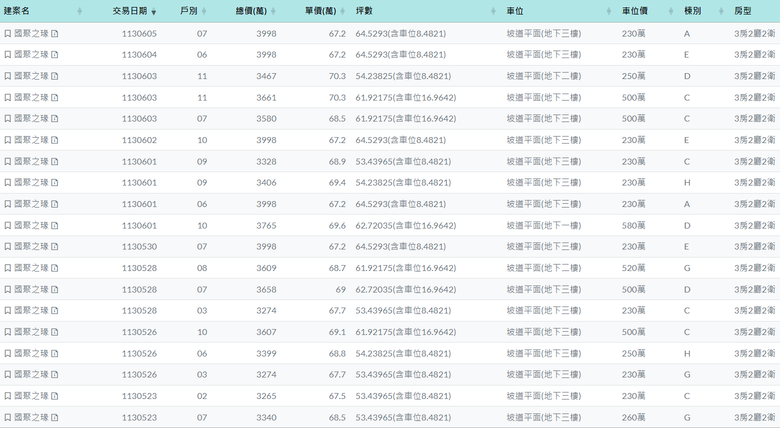Image resolution: width=780 pixels, height=428 pixels.
Task: Bookmark the 1130601 row with unit 06
Action: 7,204
